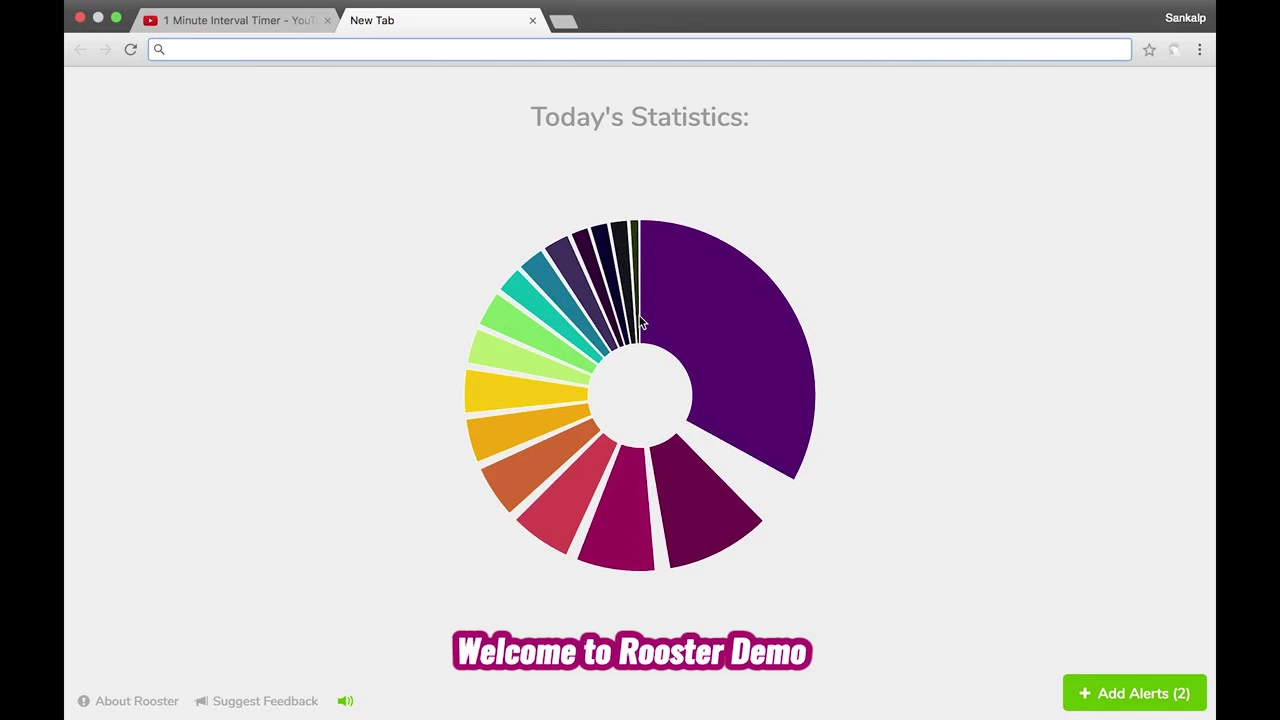The image size is (1280, 720).
Task: Click the Add Alerts (2) button
Action: (x=1134, y=693)
